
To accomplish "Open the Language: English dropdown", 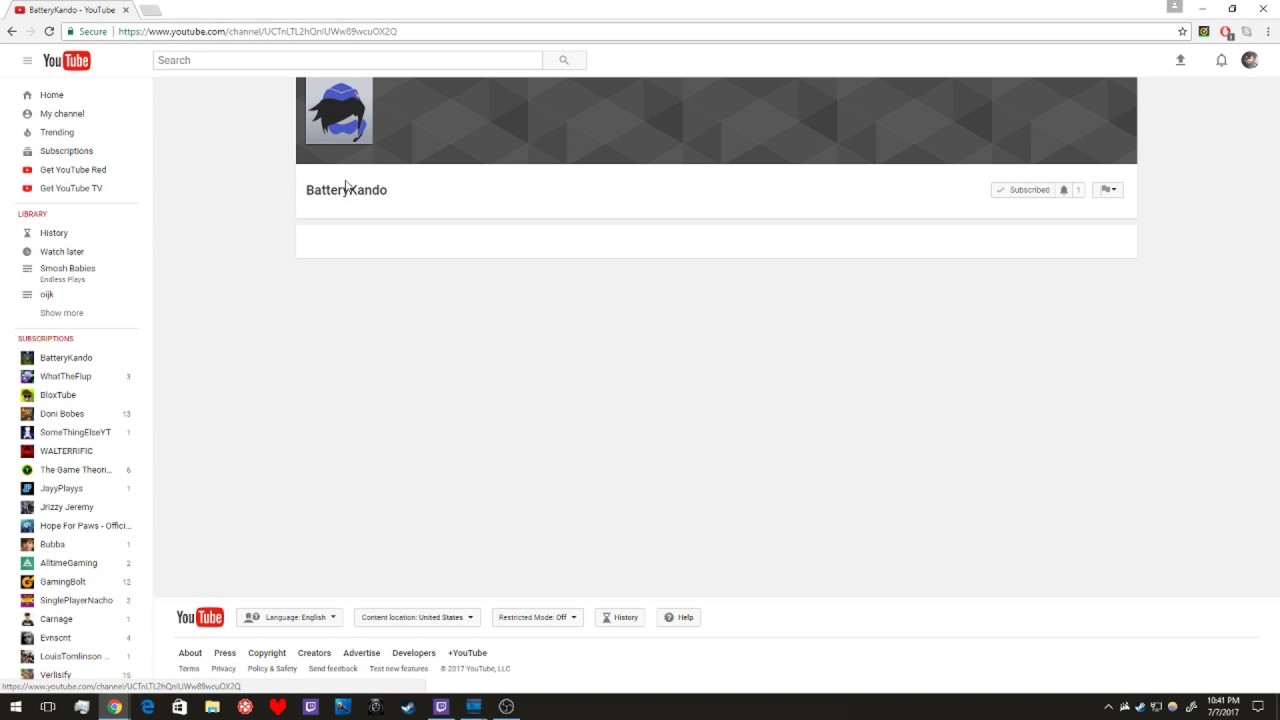I will click(290, 618).
